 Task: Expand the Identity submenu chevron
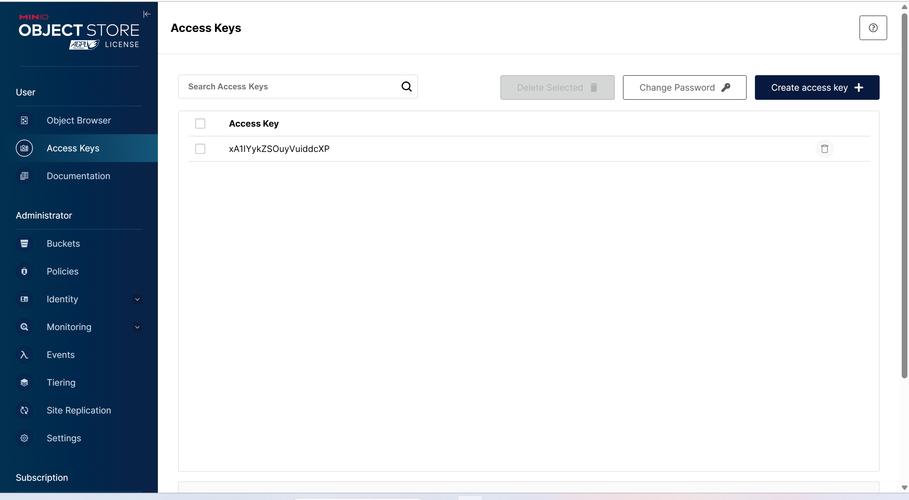tap(137, 300)
